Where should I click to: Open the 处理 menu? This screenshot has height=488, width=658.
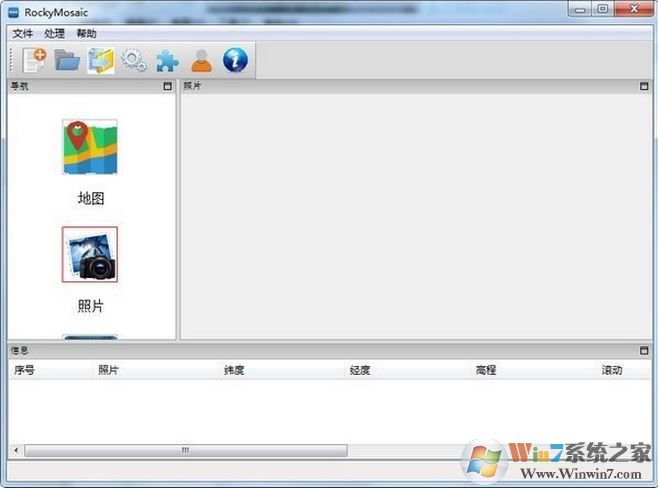coord(55,34)
